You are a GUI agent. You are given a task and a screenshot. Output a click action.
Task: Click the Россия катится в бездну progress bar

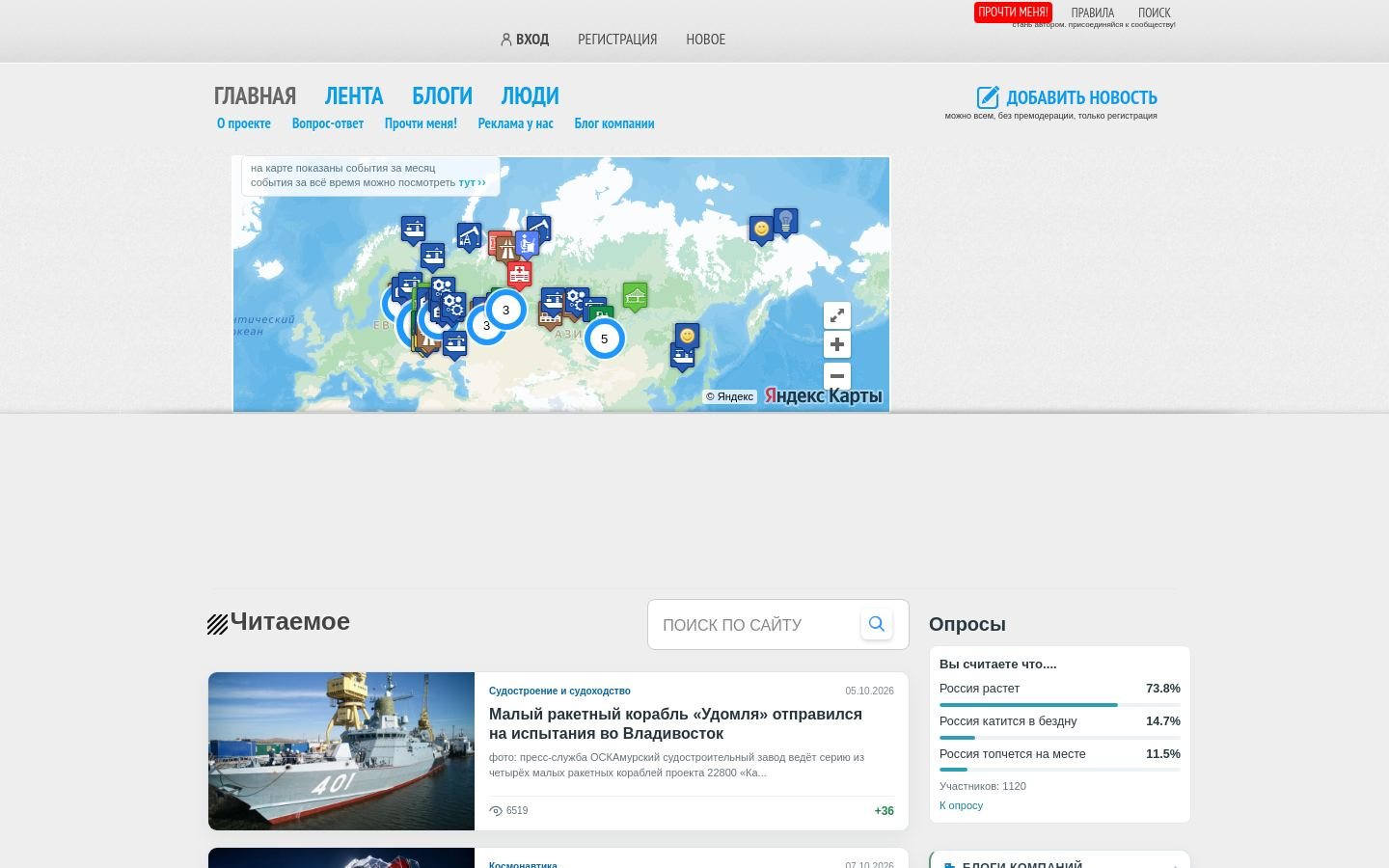coord(1060,738)
